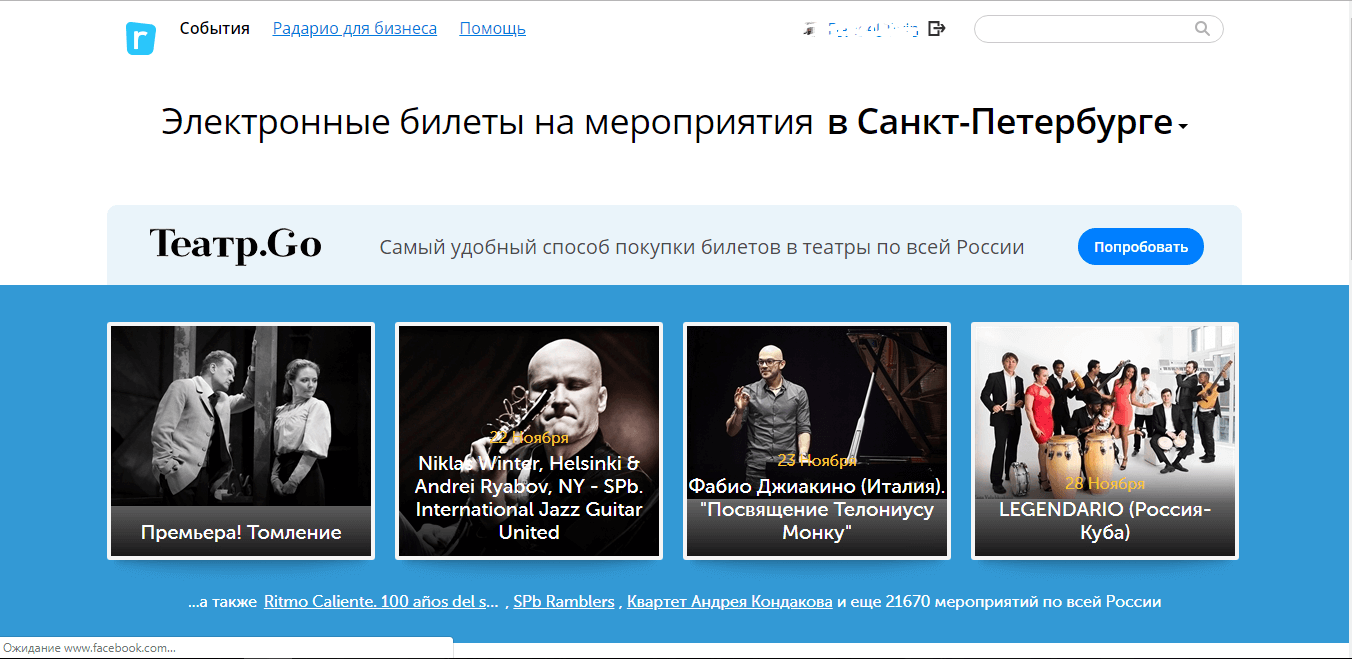Go to the Помощь page
The image size is (1352, 659).
[492, 28]
